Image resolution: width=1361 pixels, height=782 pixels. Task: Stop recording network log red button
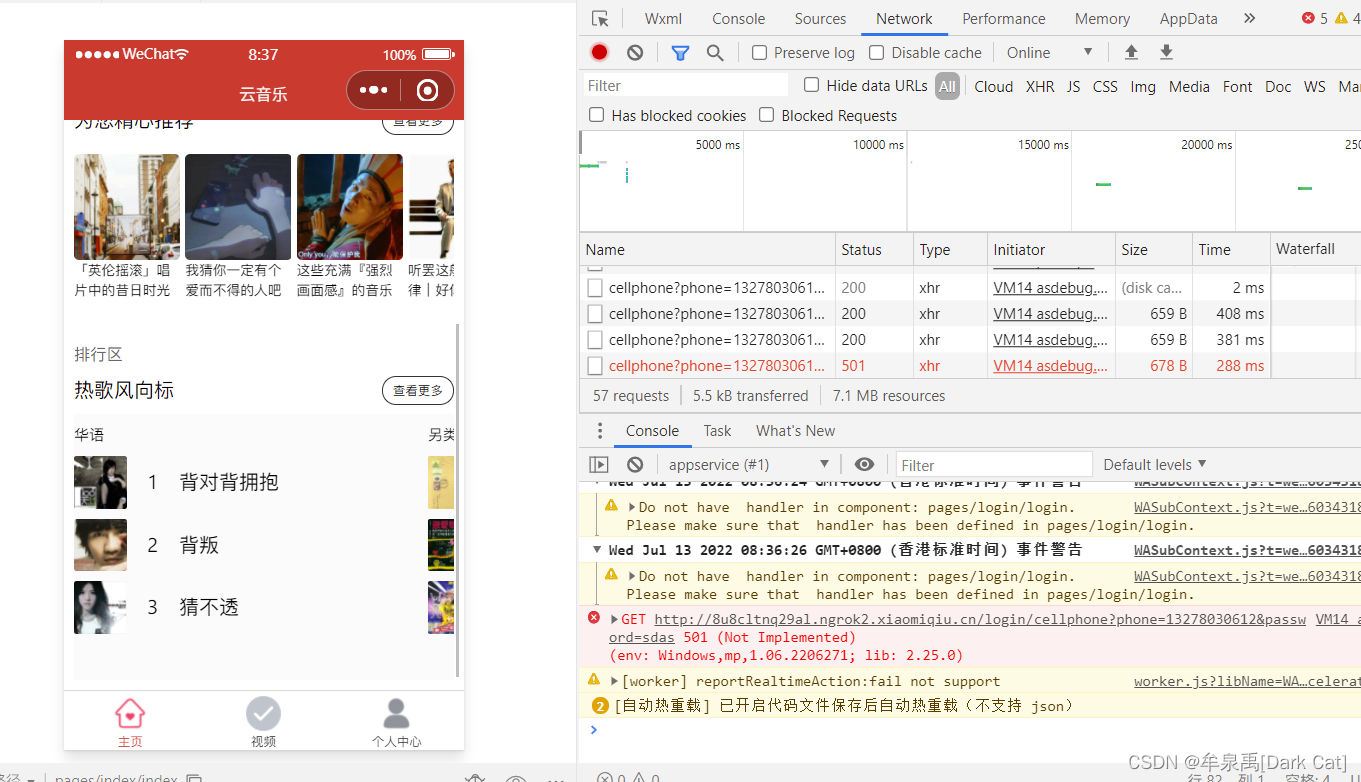[599, 53]
